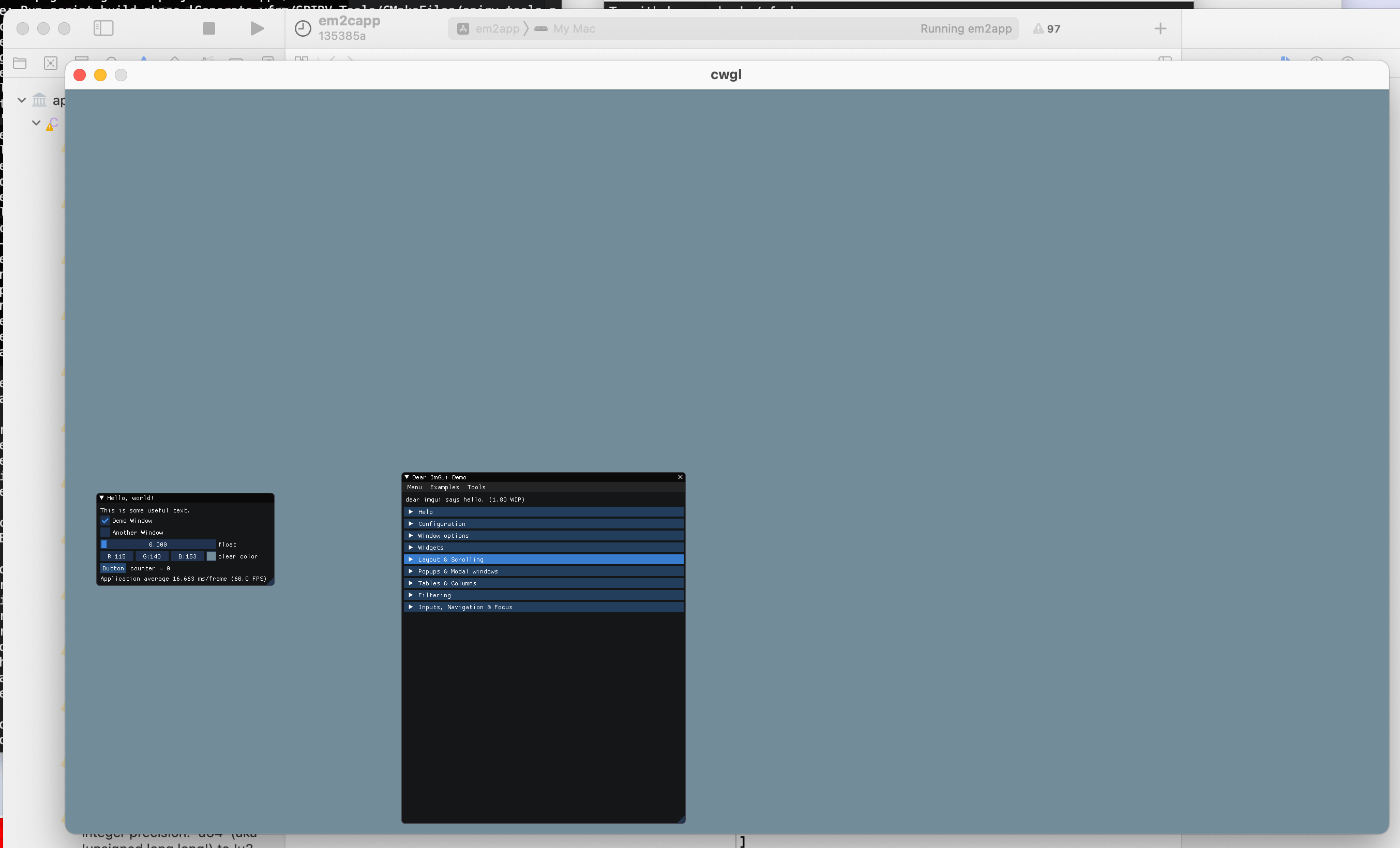The height and width of the screenshot is (848, 1400).
Task: Open the 97 warnings indicator in Xcode
Action: (1047, 29)
